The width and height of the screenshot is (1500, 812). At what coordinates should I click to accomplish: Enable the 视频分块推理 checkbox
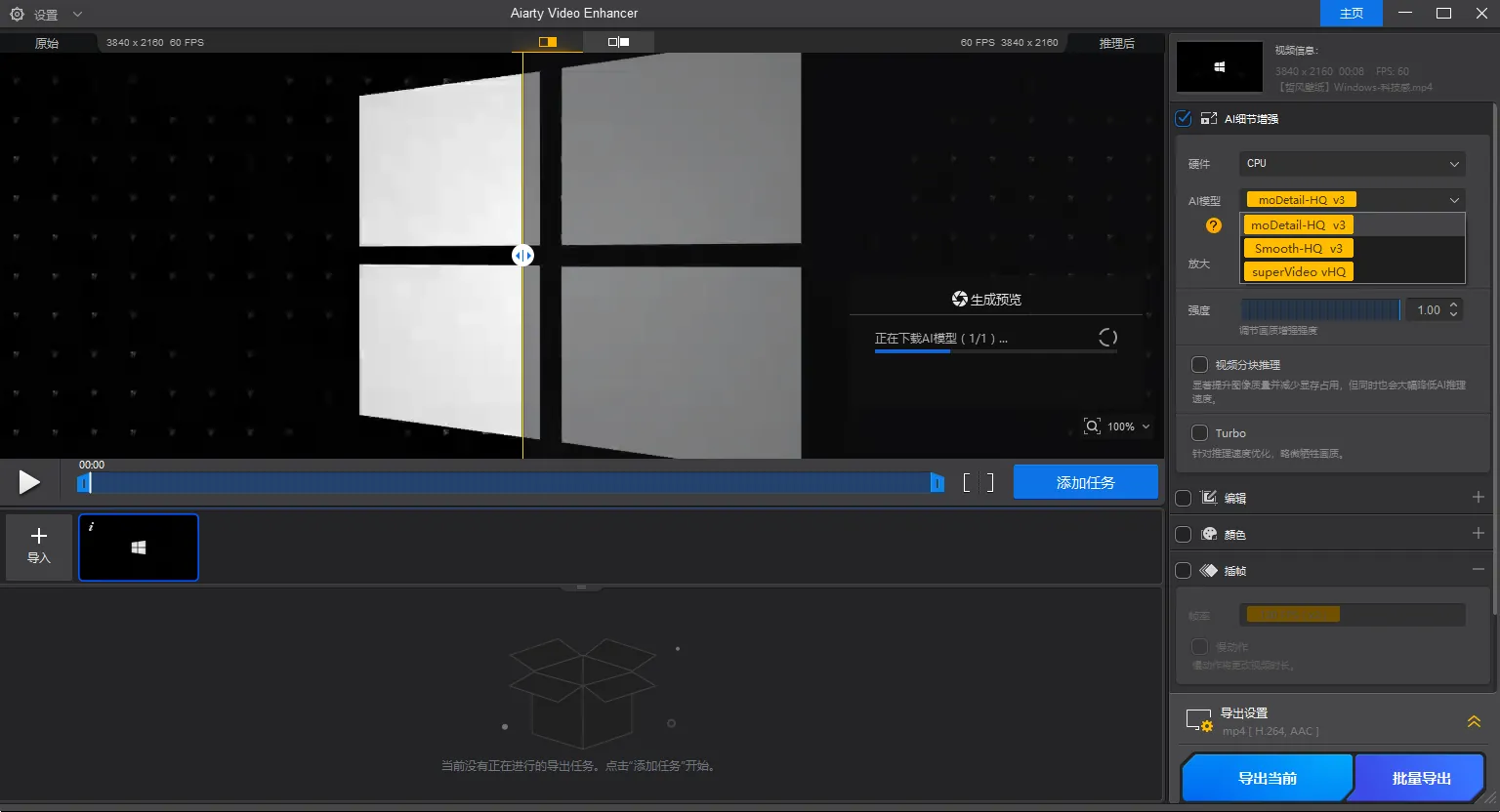[1199, 364]
